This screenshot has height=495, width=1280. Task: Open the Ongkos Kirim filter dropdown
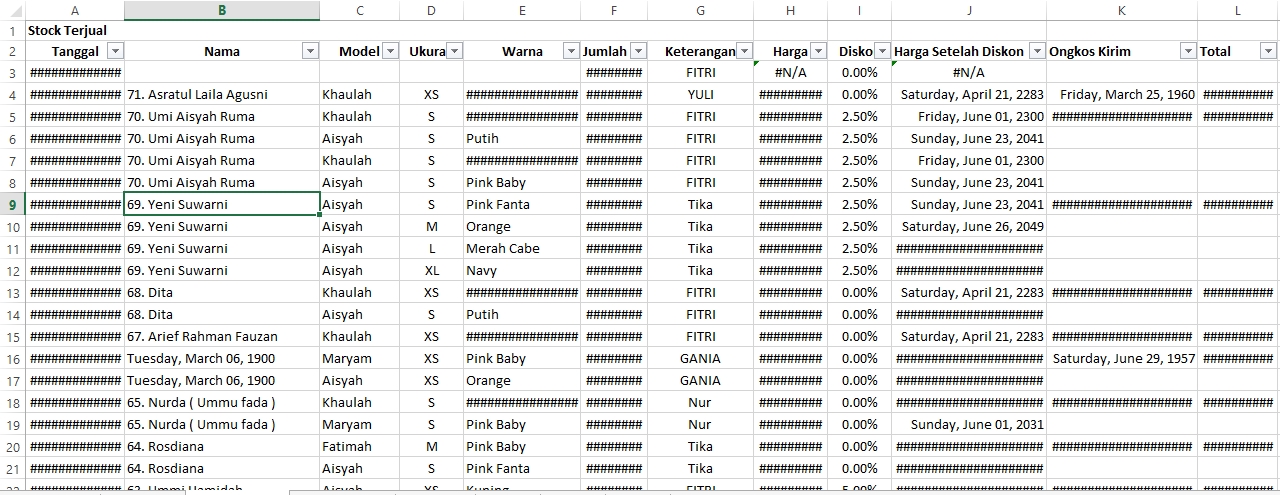[x=1188, y=51]
